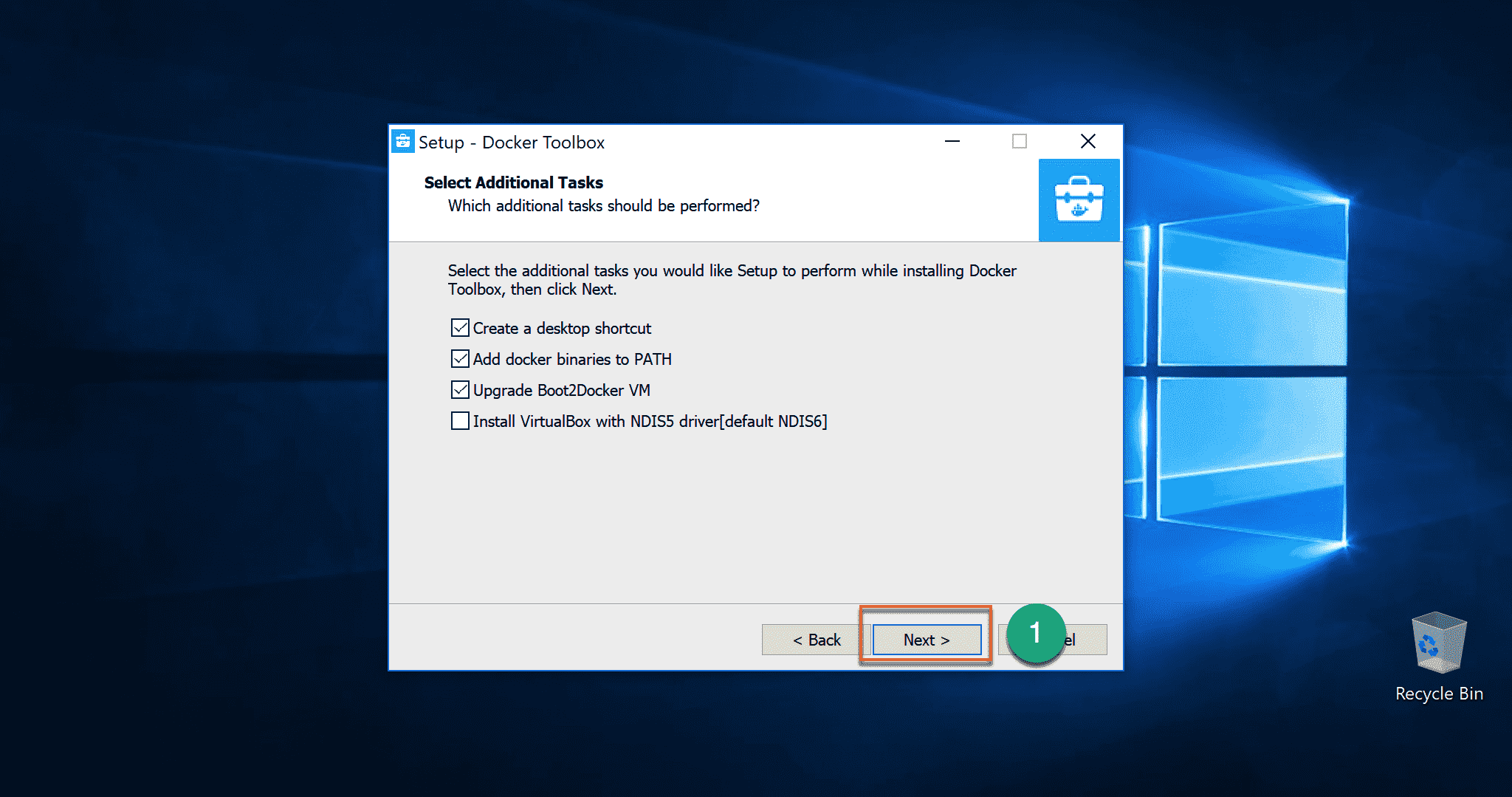Uncheck Create a desktop shortcut
The width and height of the screenshot is (1512, 797).
click(x=460, y=328)
